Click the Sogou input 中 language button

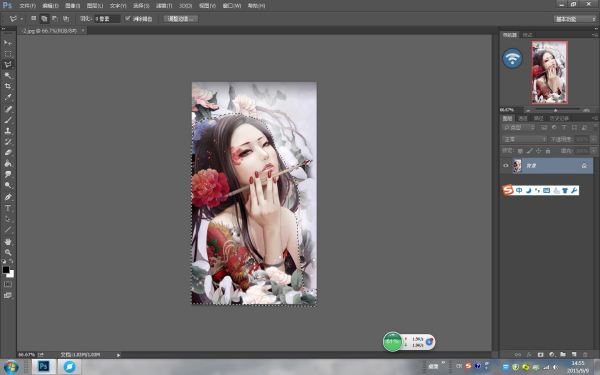tap(519, 191)
